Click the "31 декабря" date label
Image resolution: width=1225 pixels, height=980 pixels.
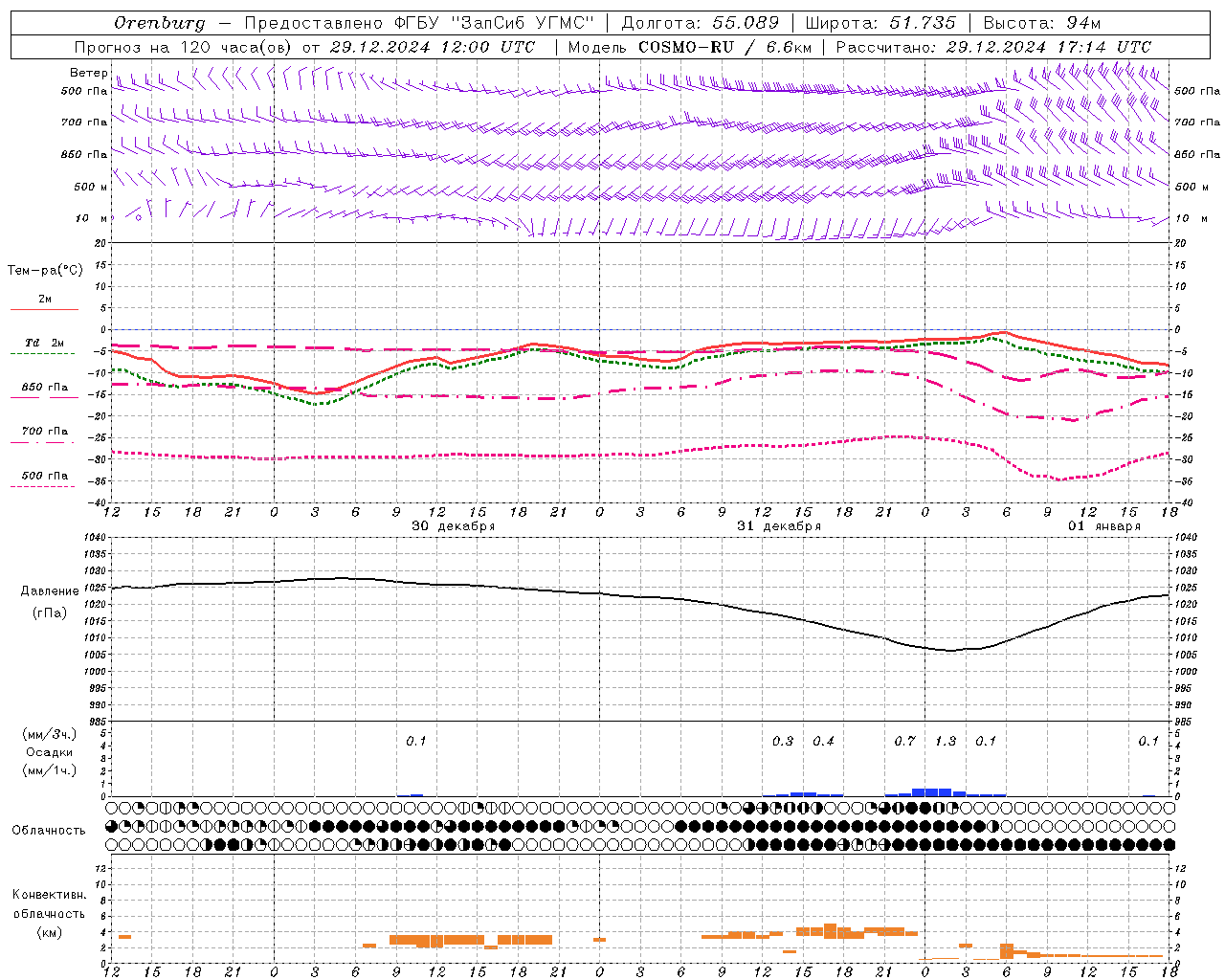(779, 526)
